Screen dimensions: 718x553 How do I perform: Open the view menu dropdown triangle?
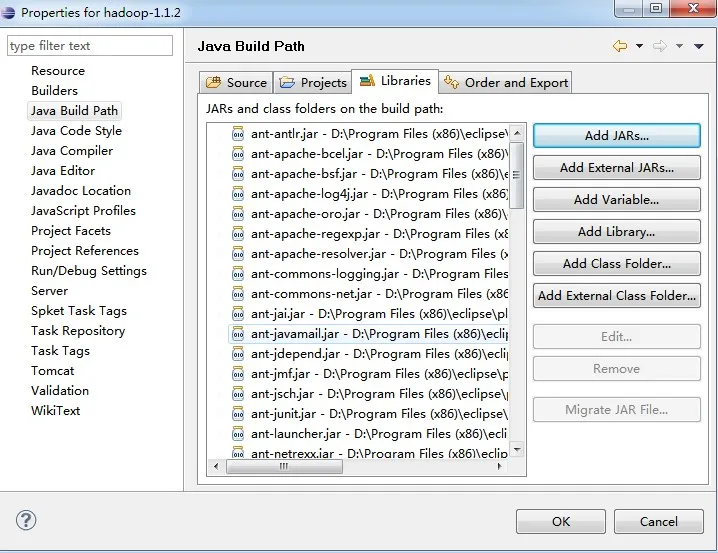tap(699, 46)
